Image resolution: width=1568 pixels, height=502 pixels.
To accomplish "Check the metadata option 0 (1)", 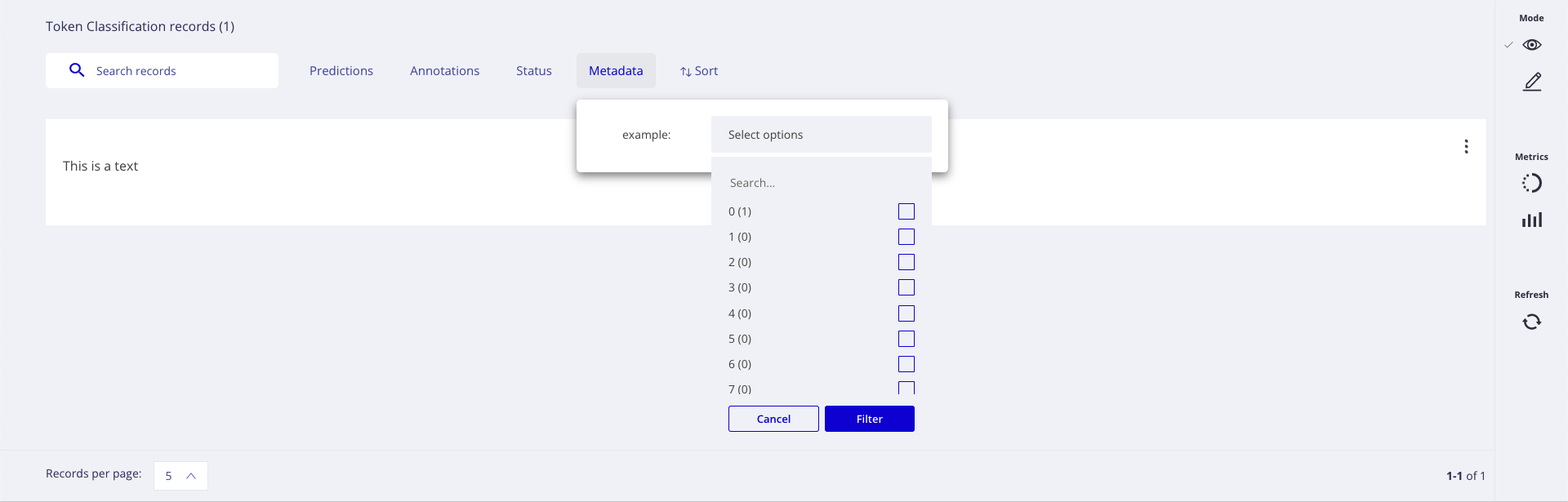I will tap(906, 211).
